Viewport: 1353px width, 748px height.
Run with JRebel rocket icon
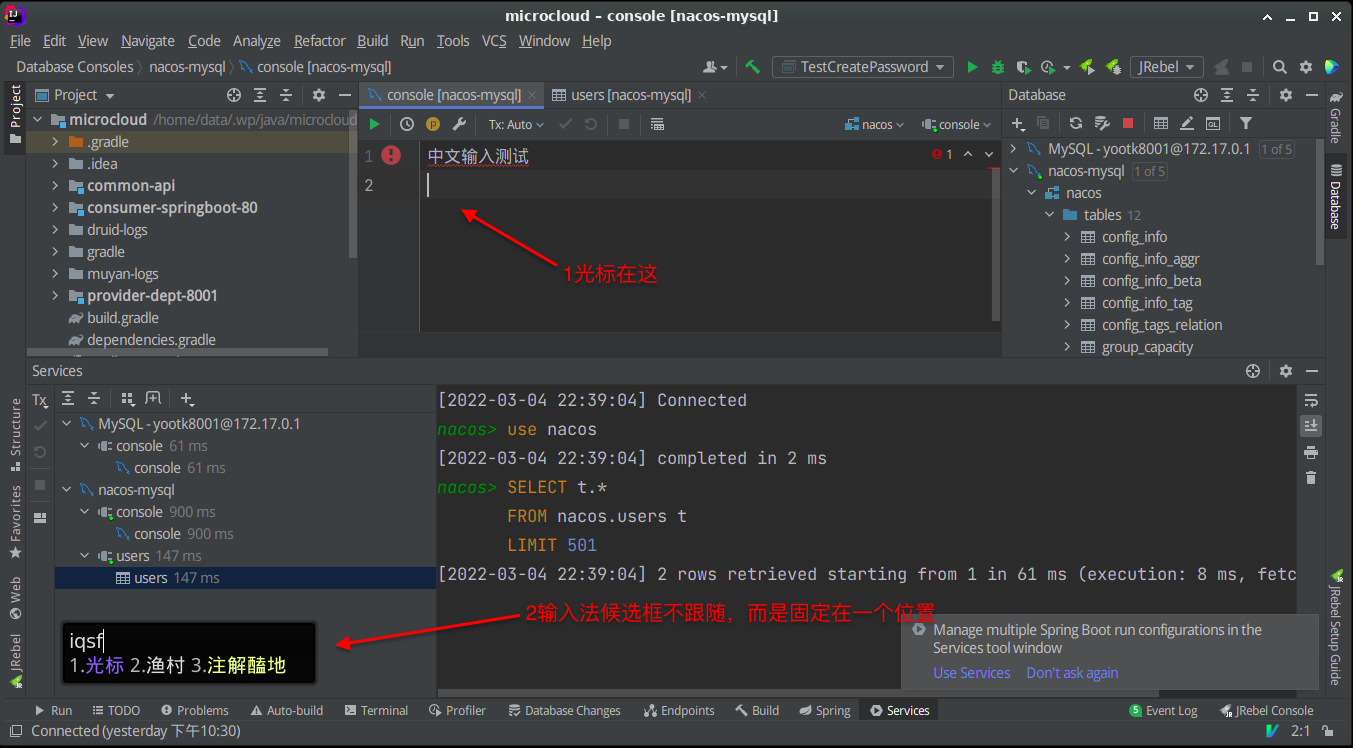(x=1089, y=67)
